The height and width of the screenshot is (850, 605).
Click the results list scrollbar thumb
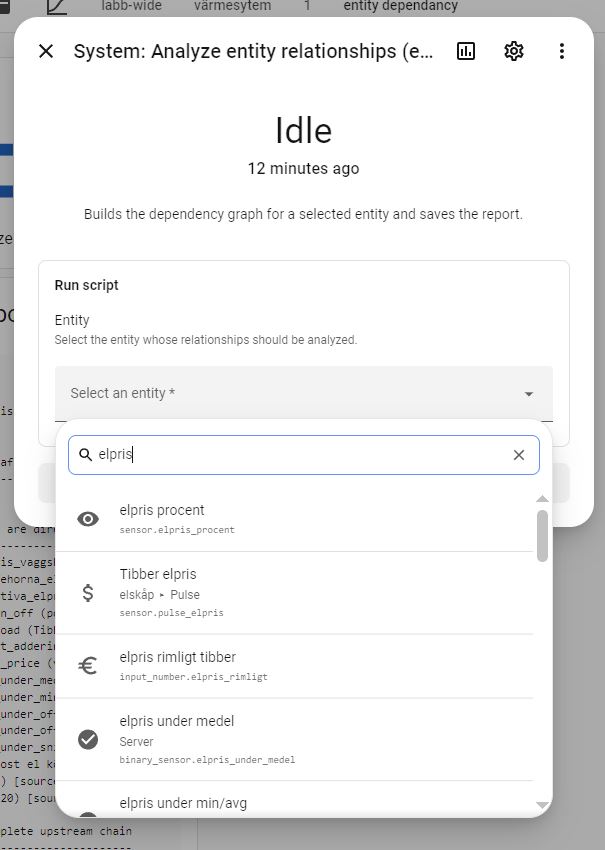click(542, 536)
